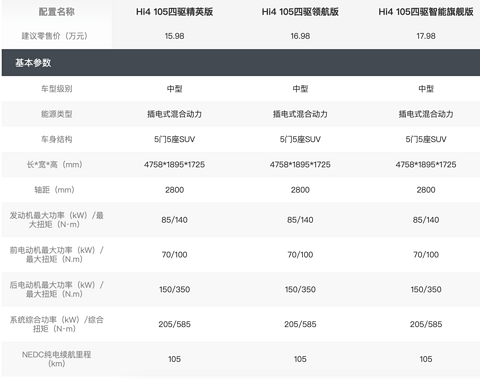Click the 15.98 price value
Viewport: 480px width, 379px height.
pyautogui.click(x=174, y=36)
